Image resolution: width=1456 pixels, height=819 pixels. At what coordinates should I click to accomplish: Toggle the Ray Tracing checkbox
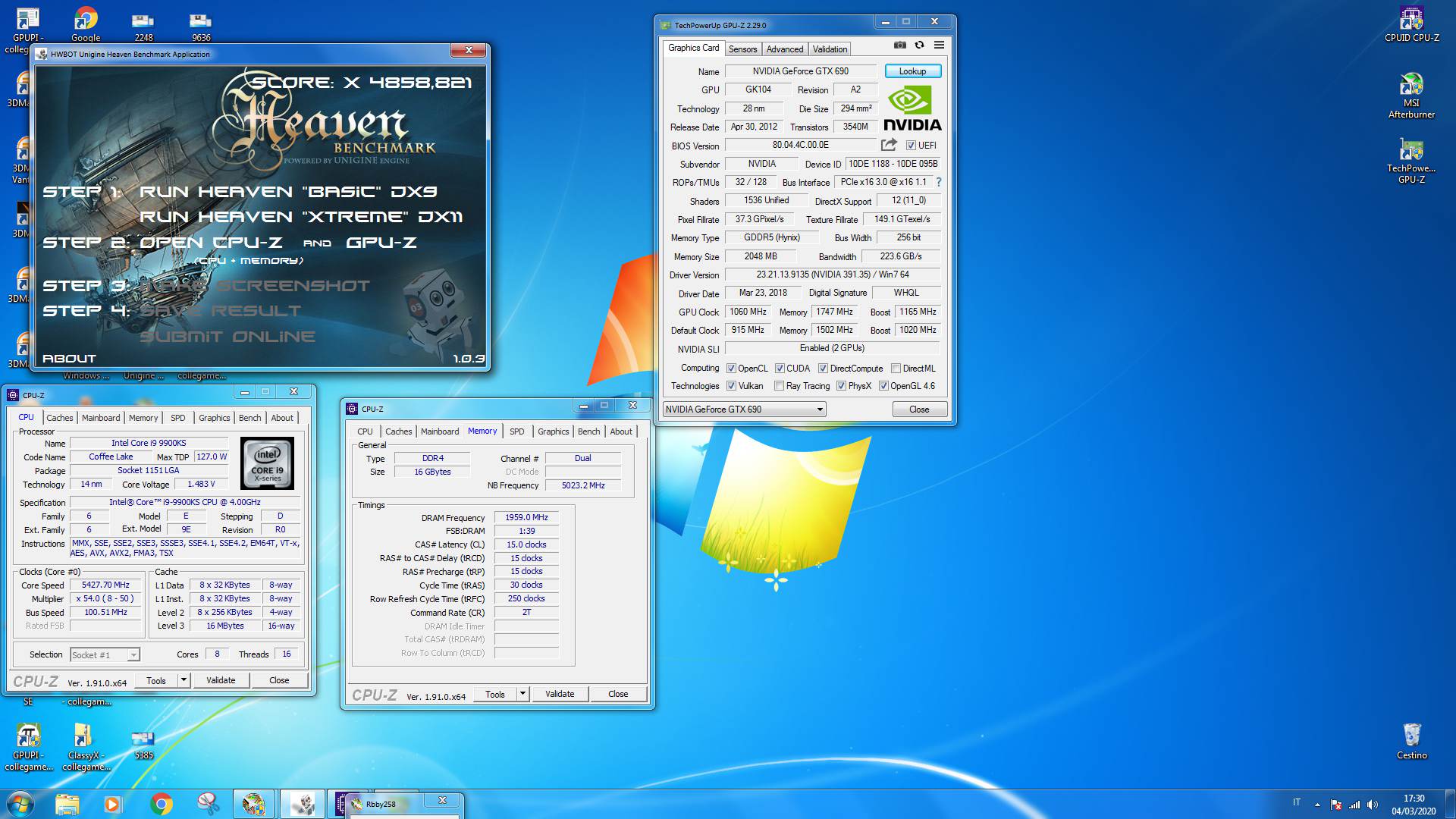pos(779,386)
